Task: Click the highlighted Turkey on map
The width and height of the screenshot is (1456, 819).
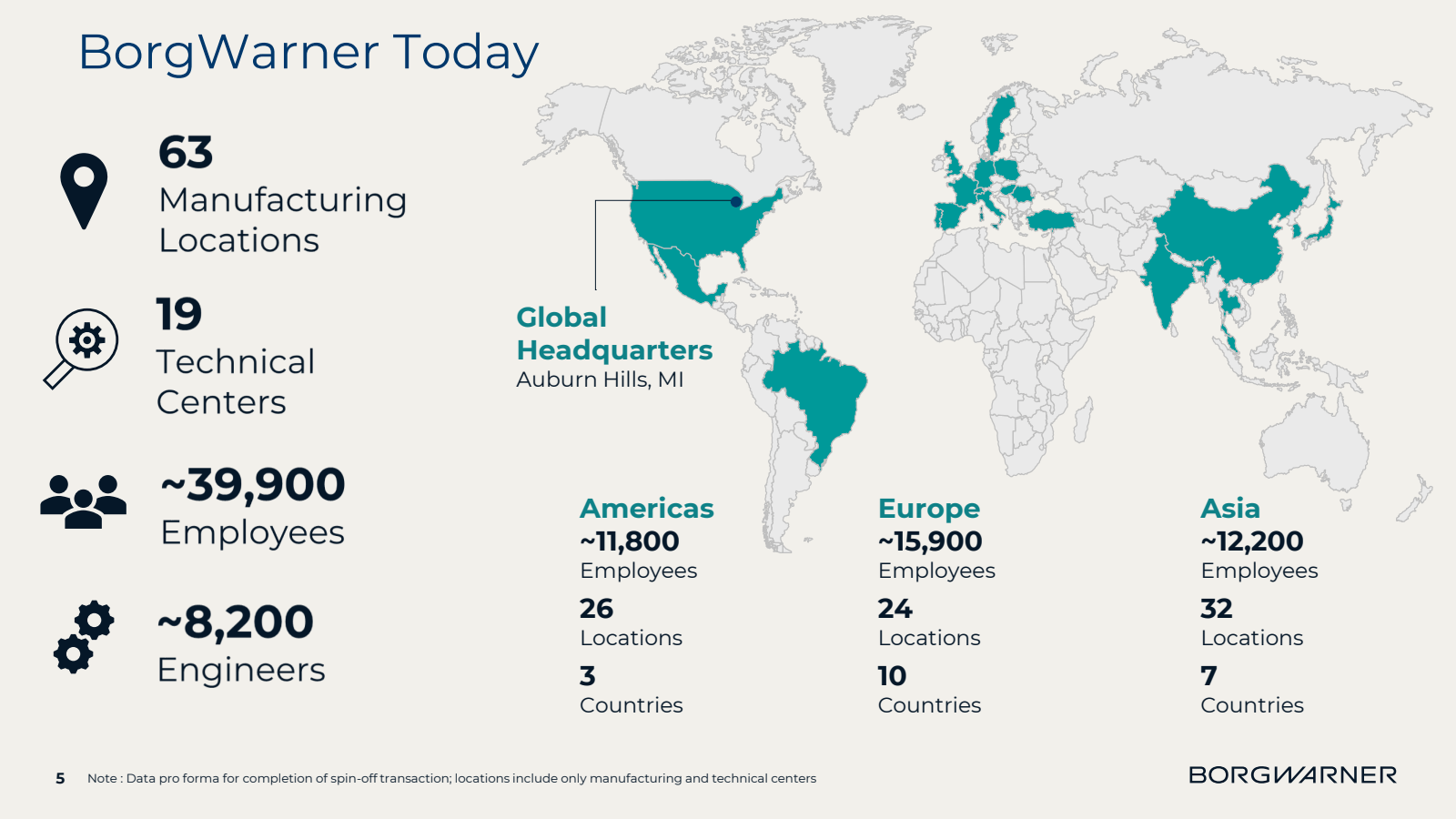Action: coord(1051,219)
